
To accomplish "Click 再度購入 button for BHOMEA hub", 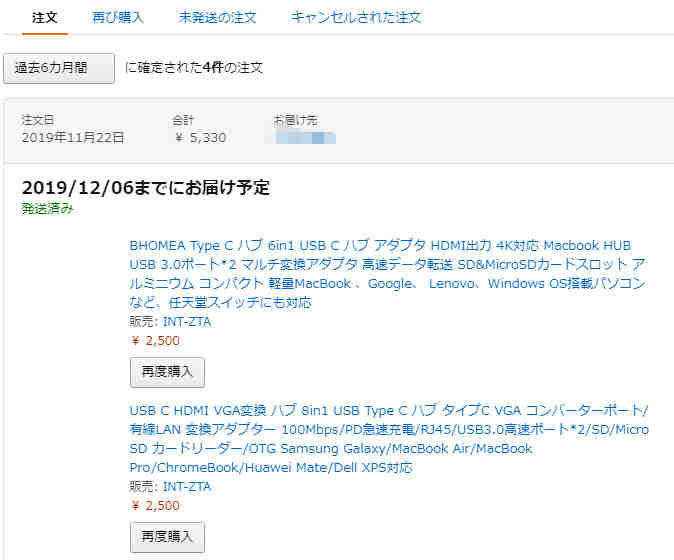I will click(167, 372).
